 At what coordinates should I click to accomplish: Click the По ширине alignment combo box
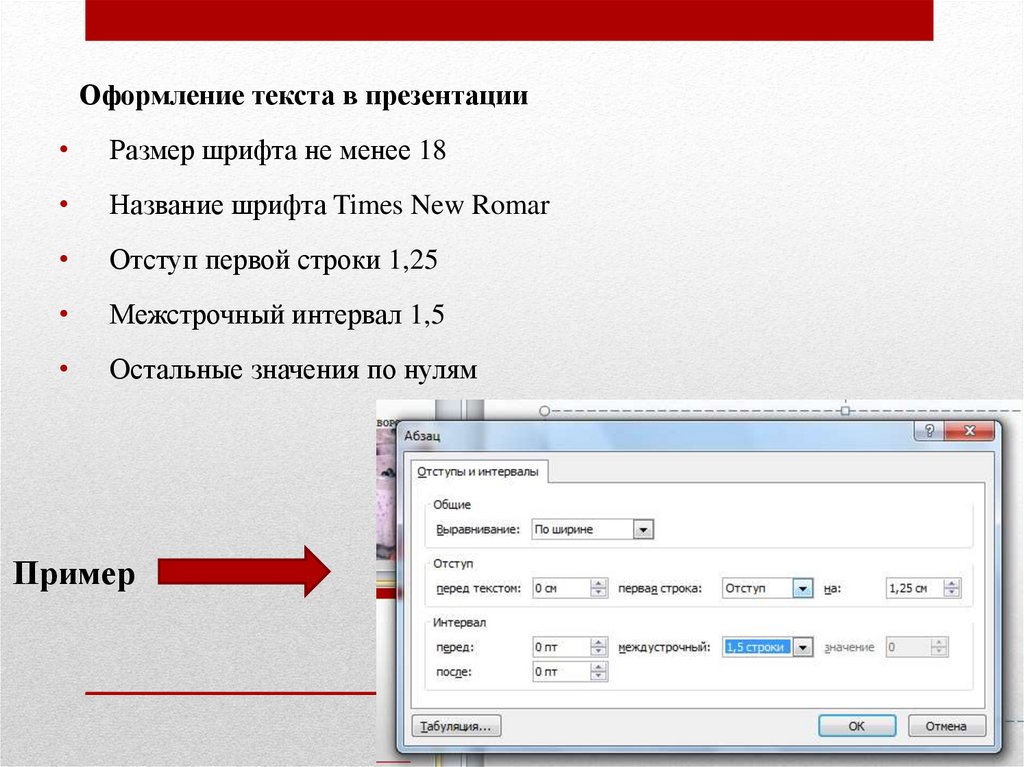(592, 529)
